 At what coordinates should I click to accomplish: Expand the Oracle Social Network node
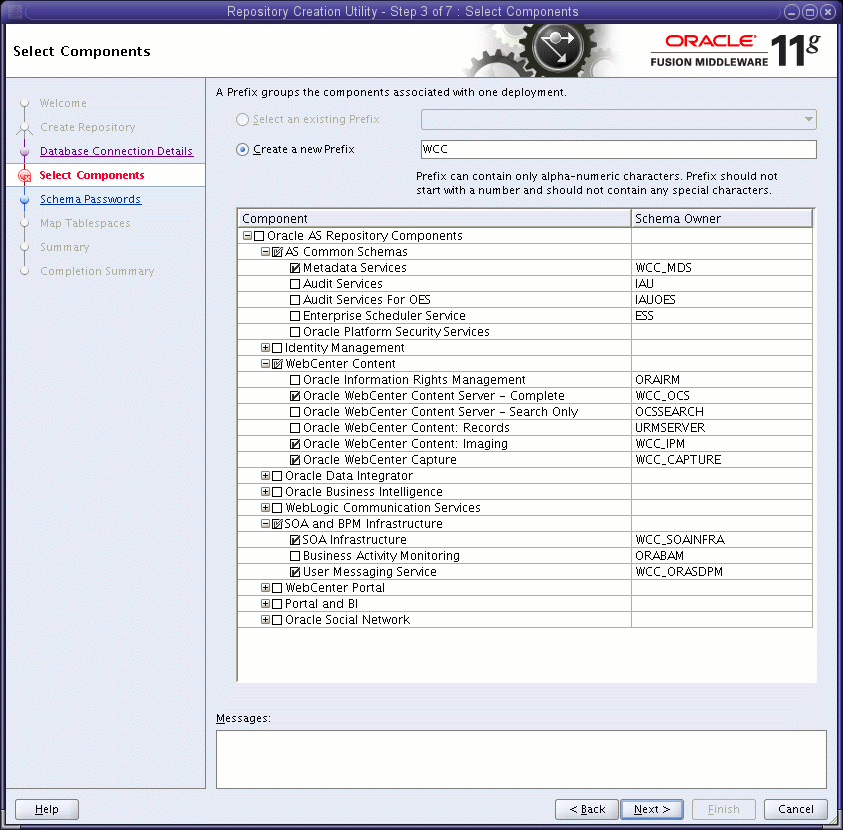[x=265, y=620]
